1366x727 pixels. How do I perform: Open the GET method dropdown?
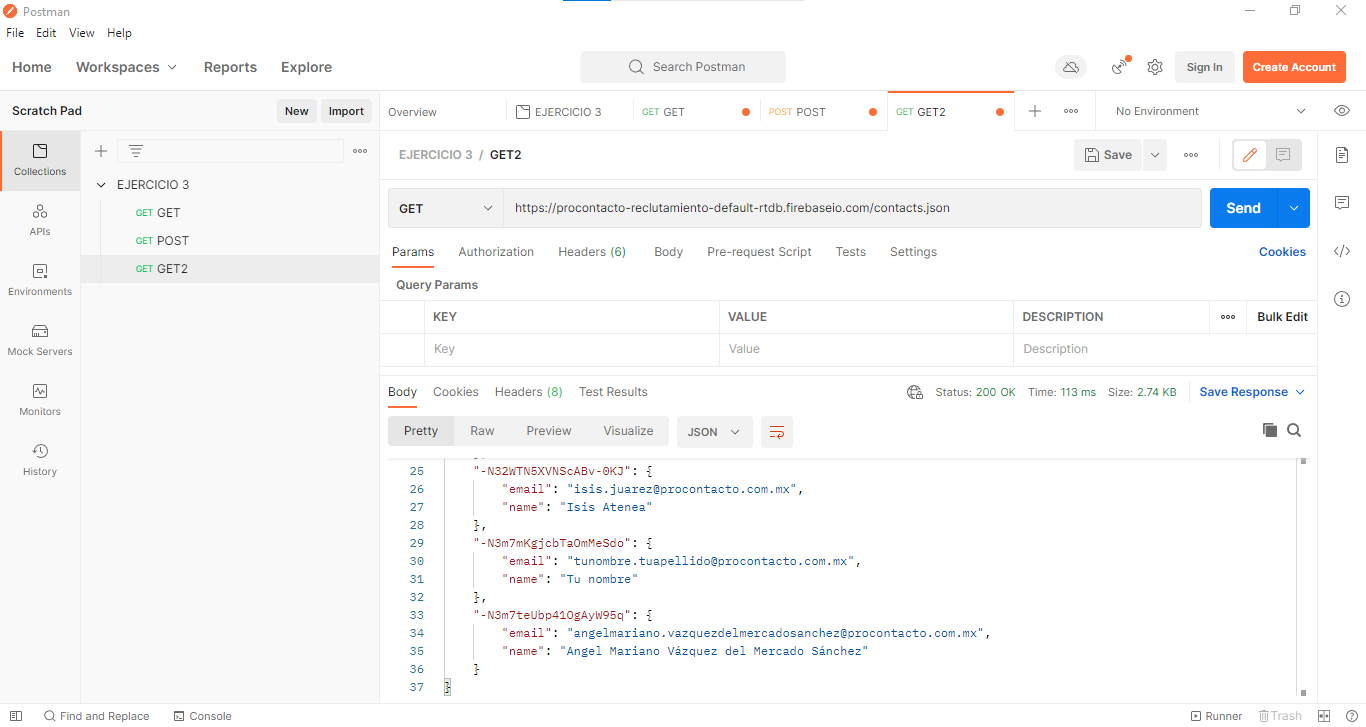click(x=445, y=207)
